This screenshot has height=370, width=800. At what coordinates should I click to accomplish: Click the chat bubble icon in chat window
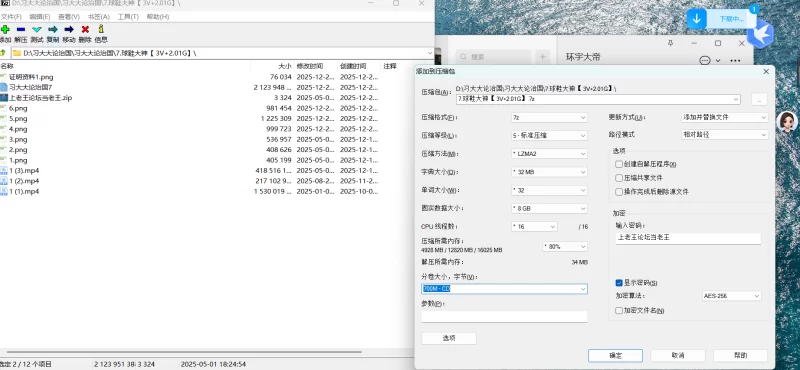(705, 61)
